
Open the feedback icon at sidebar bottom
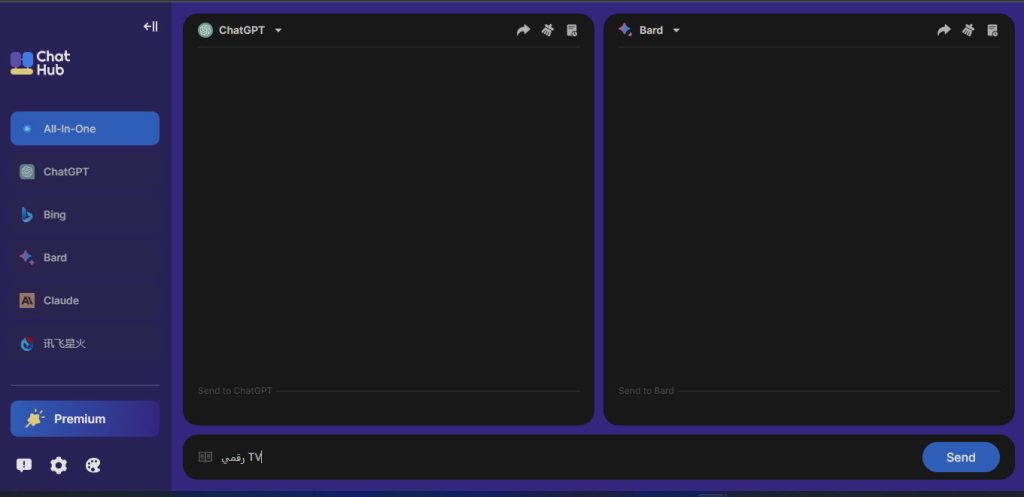(24, 465)
